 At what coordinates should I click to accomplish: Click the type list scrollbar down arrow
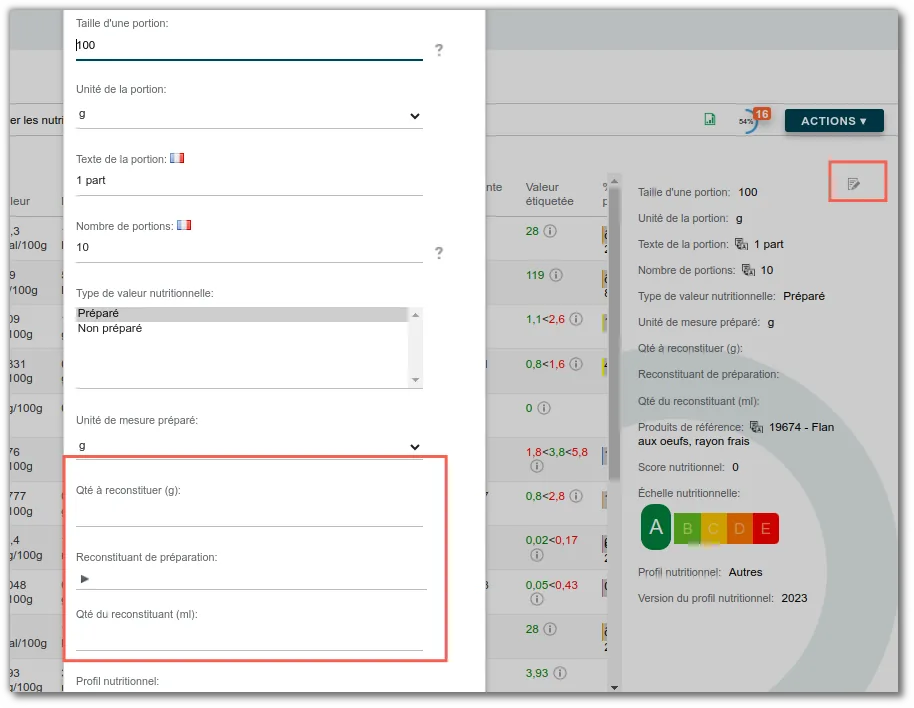(416, 380)
